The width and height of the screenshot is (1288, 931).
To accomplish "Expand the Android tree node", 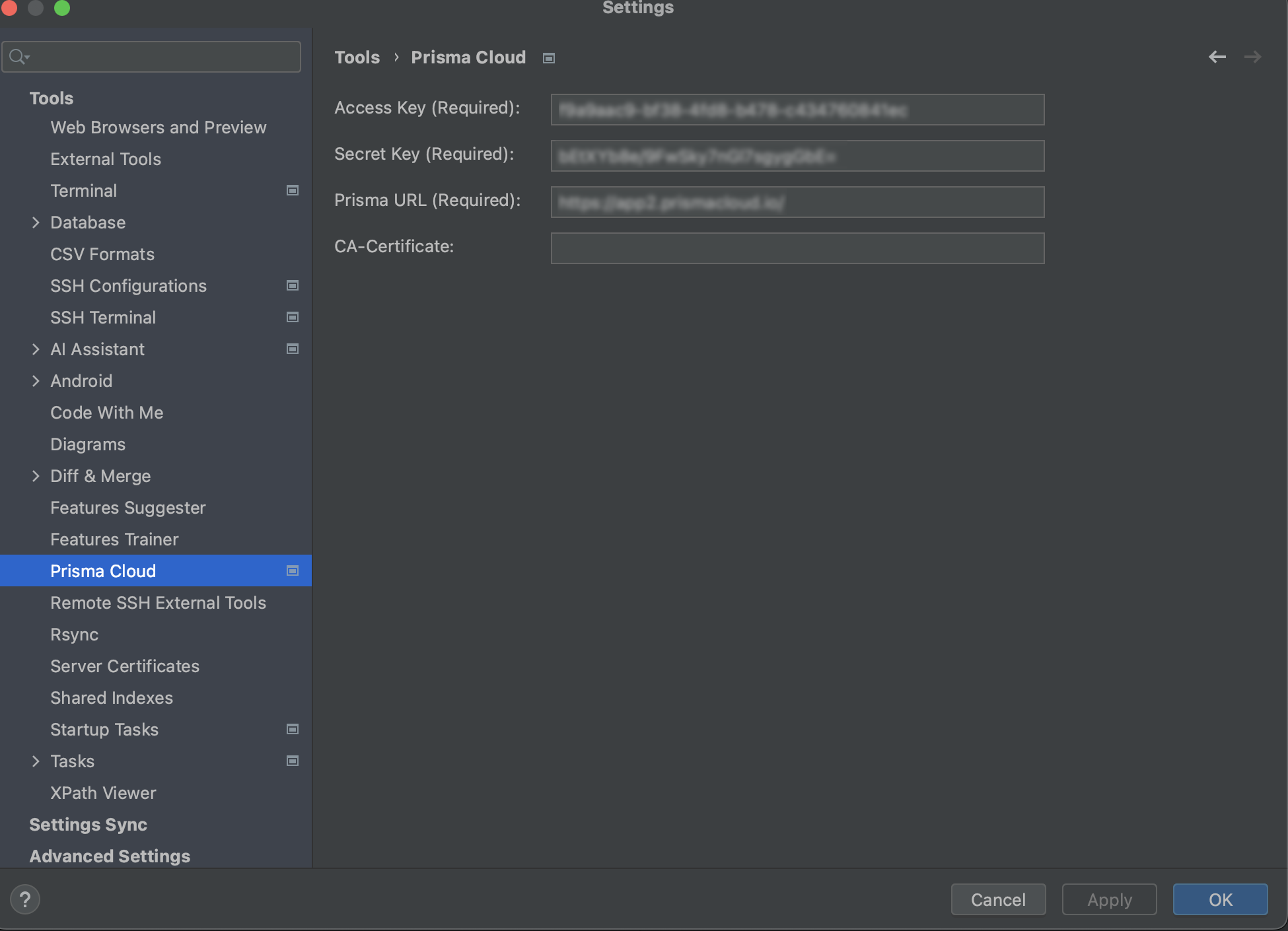I will point(36,381).
